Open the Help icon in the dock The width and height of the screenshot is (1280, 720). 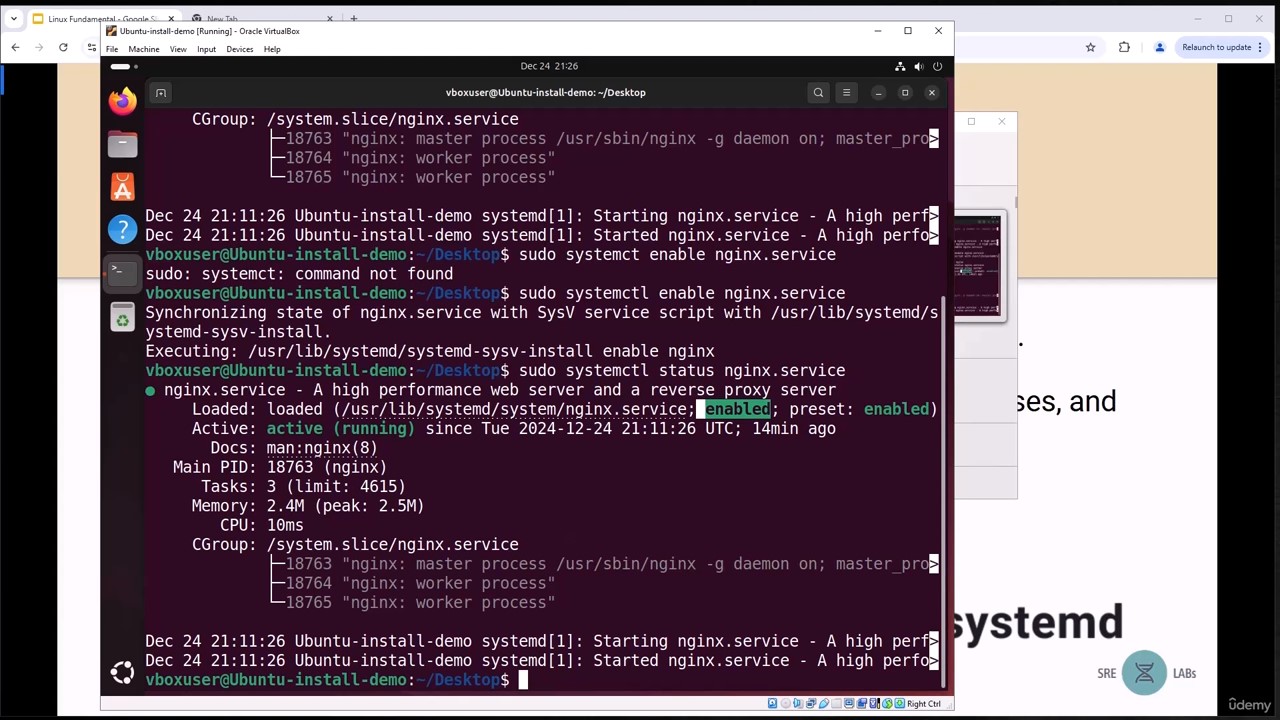[x=122, y=230]
